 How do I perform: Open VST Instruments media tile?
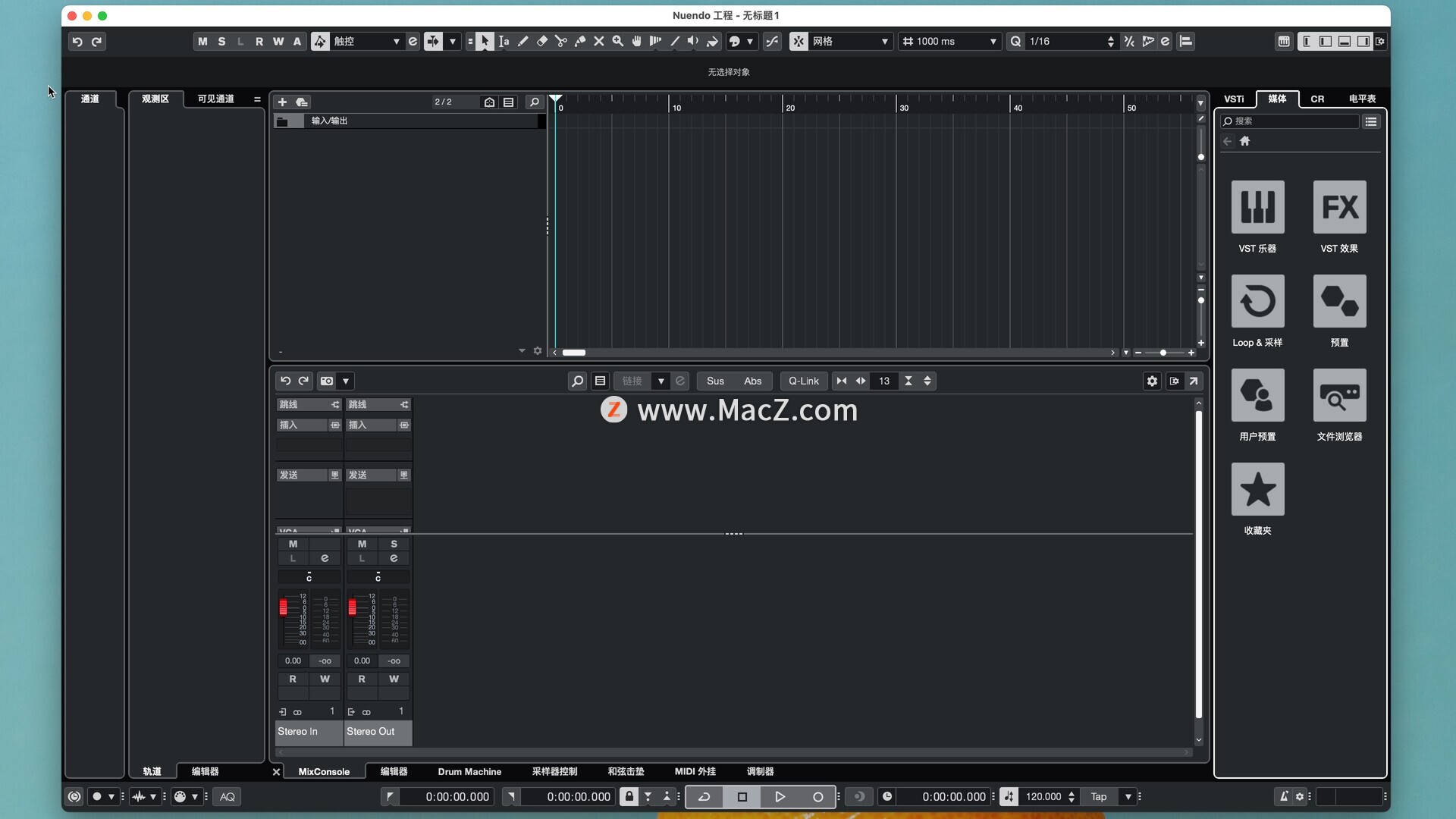point(1257,207)
